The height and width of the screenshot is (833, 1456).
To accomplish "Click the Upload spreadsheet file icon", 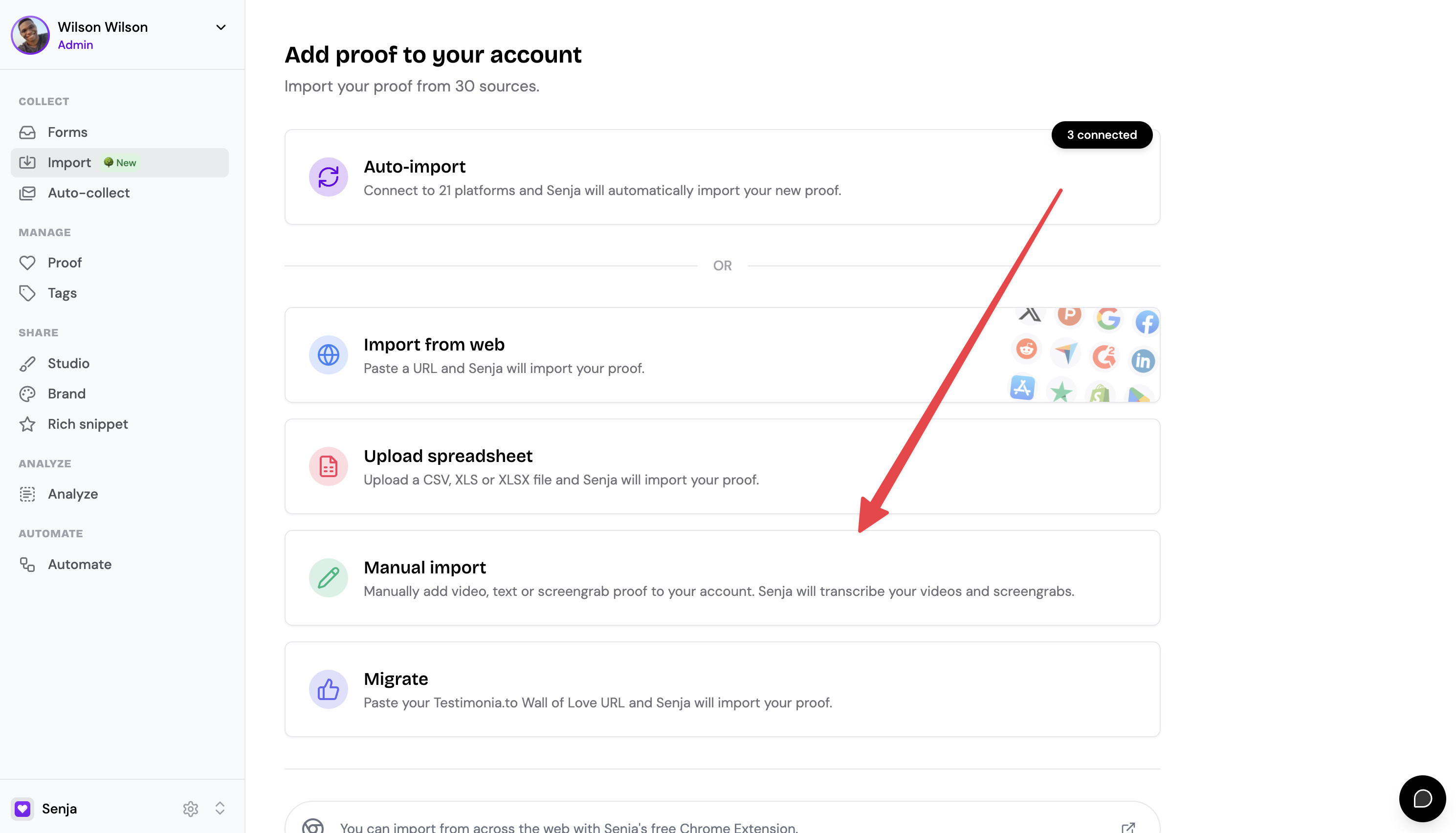I will (x=329, y=466).
